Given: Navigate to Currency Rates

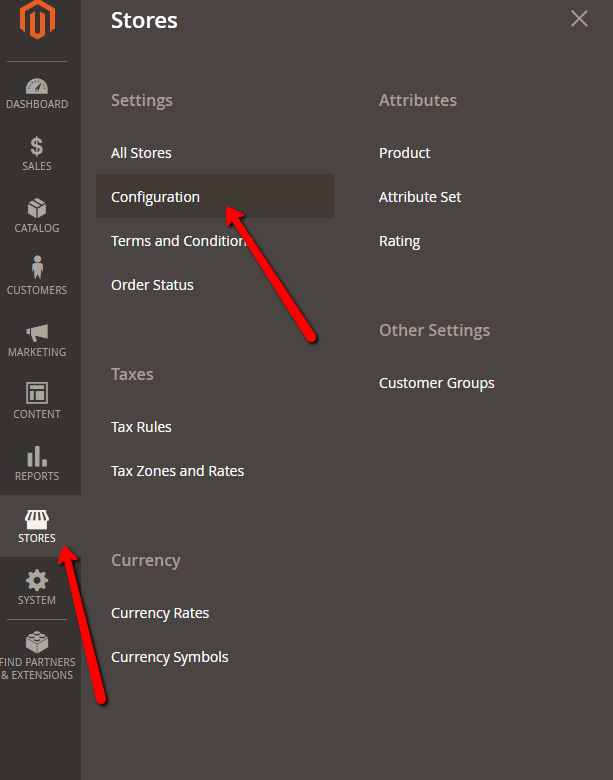Looking at the screenshot, I should (x=160, y=613).
